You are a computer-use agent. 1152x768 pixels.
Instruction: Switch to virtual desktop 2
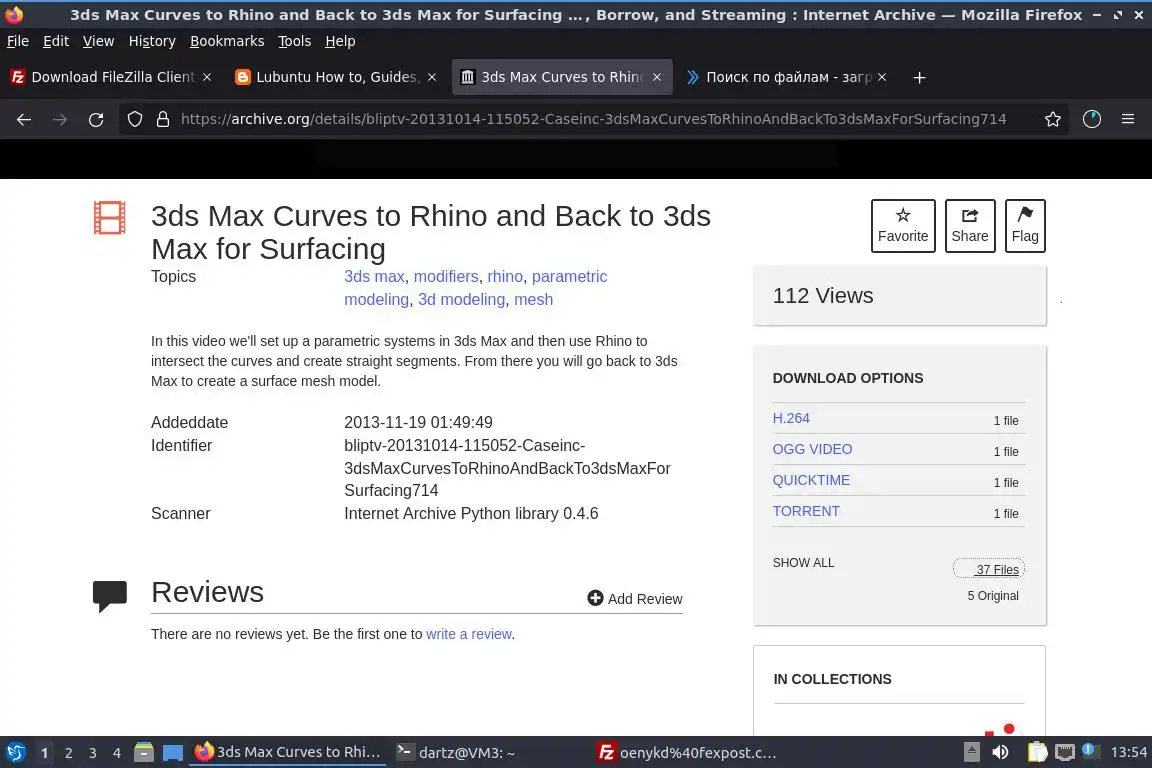click(68, 753)
